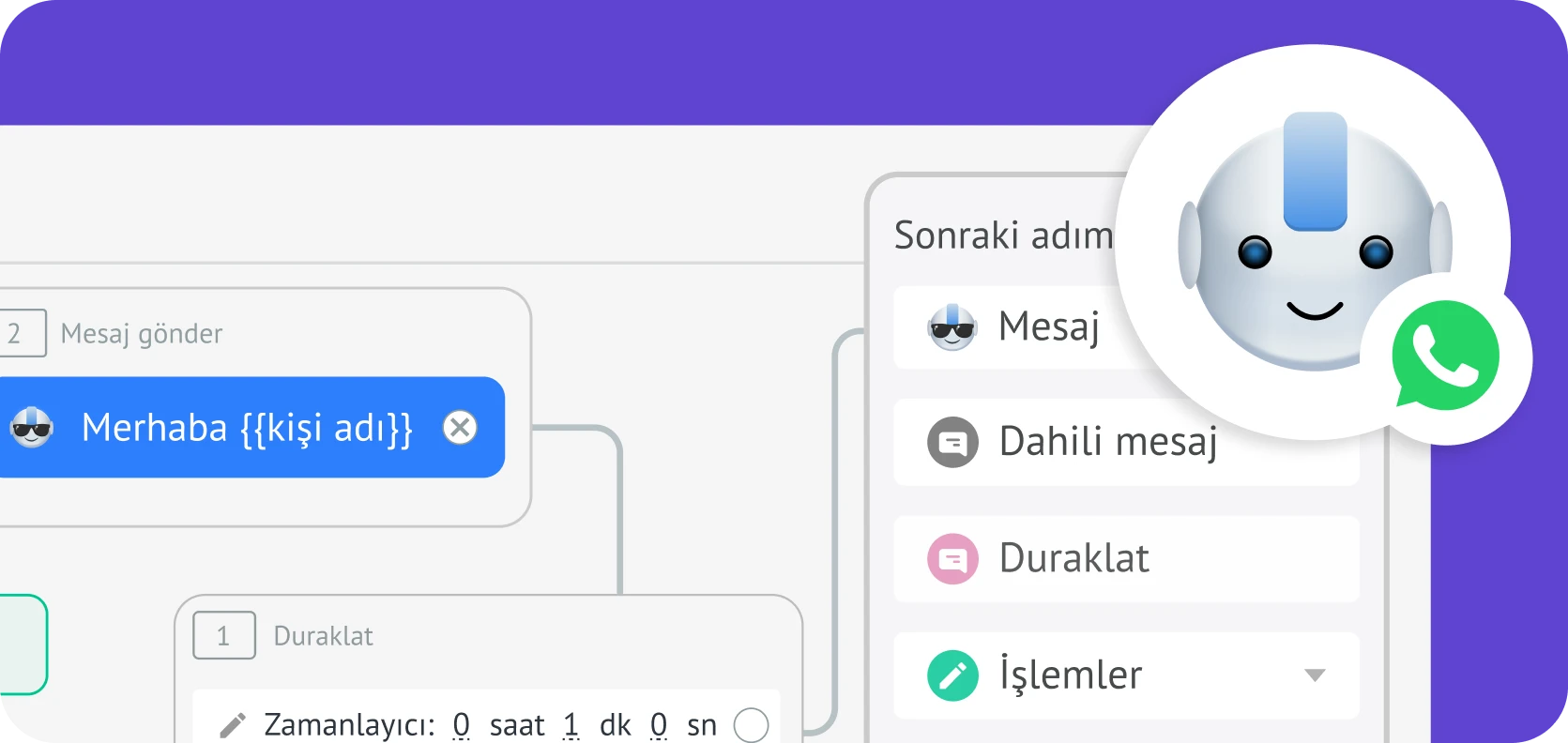Choose Dahili mesaj in Sonraki adım list
Image resolution: width=1568 pixels, height=743 pixels.
pos(1107,442)
